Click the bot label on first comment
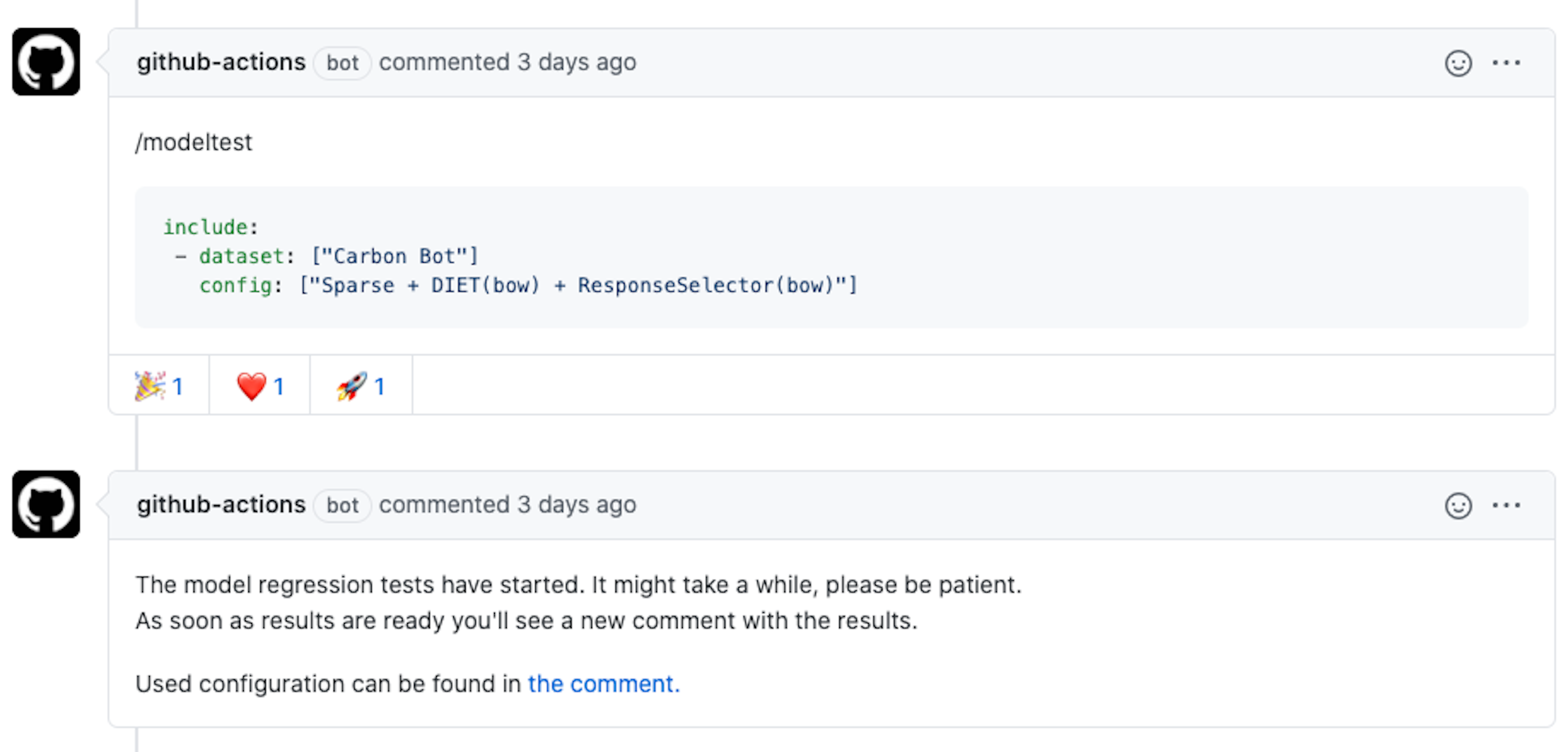 [x=342, y=63]
